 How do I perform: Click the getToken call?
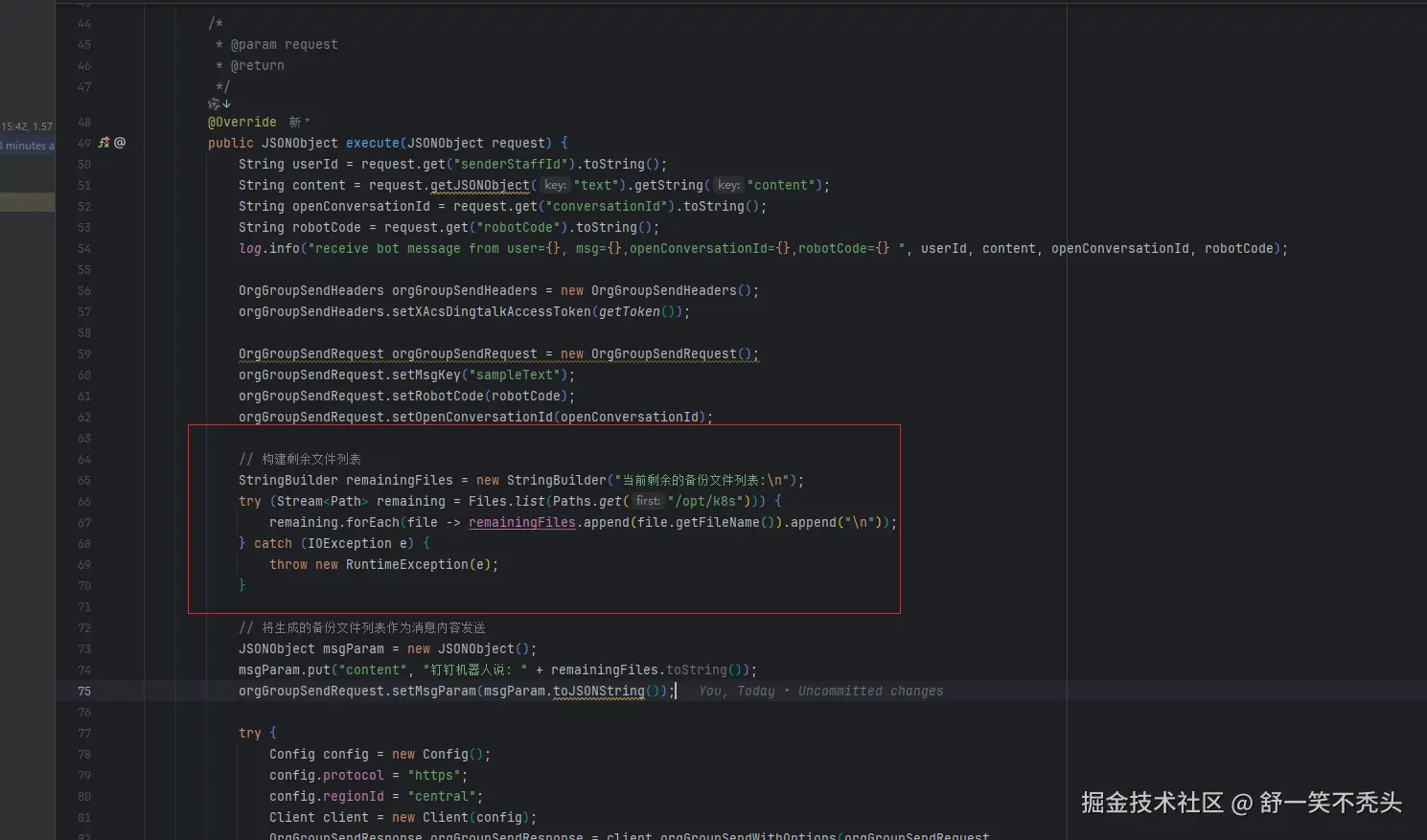pyautogui.click(x=630, y=312)
